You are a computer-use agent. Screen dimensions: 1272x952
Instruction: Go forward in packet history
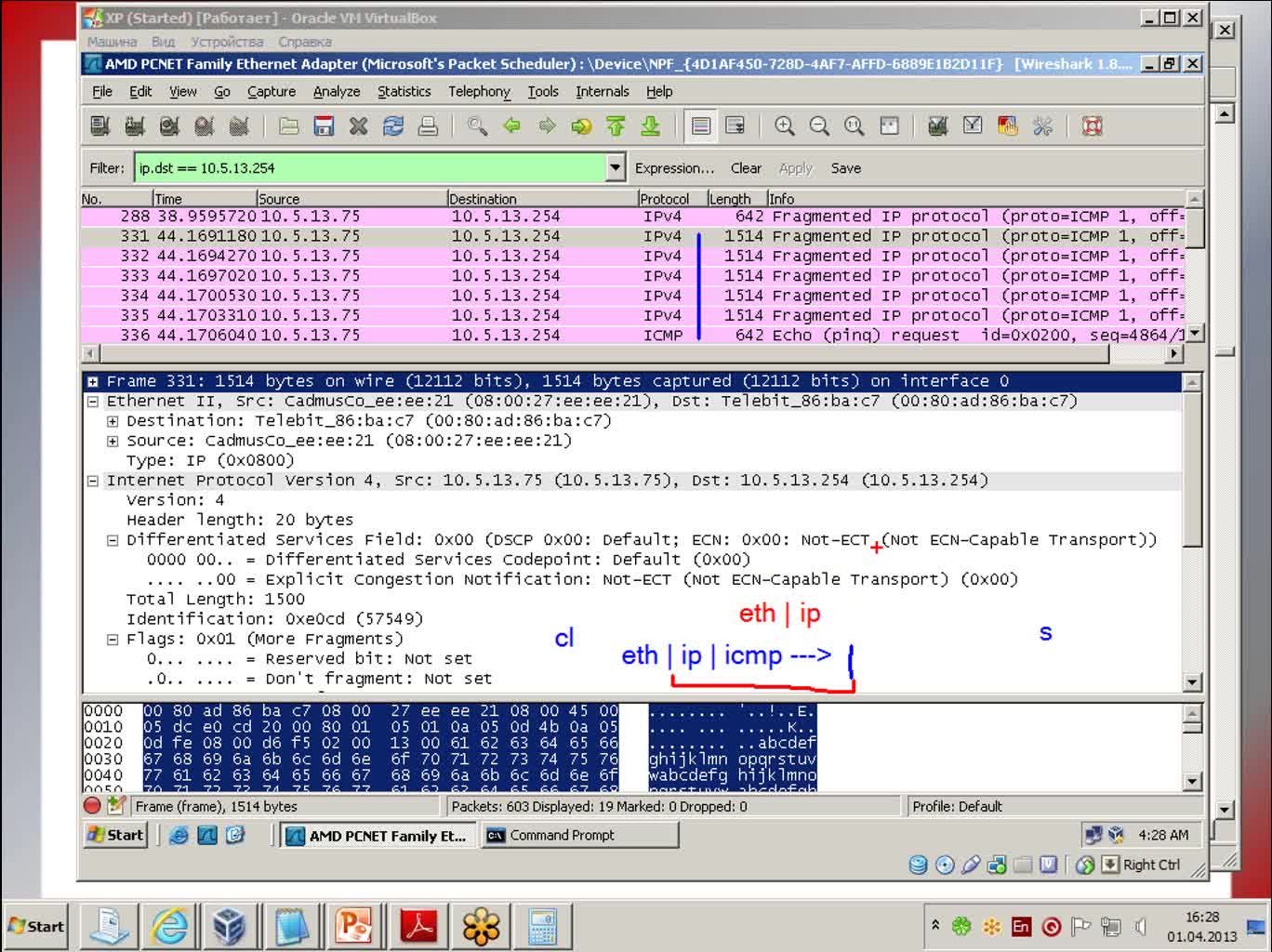point(547,126)
